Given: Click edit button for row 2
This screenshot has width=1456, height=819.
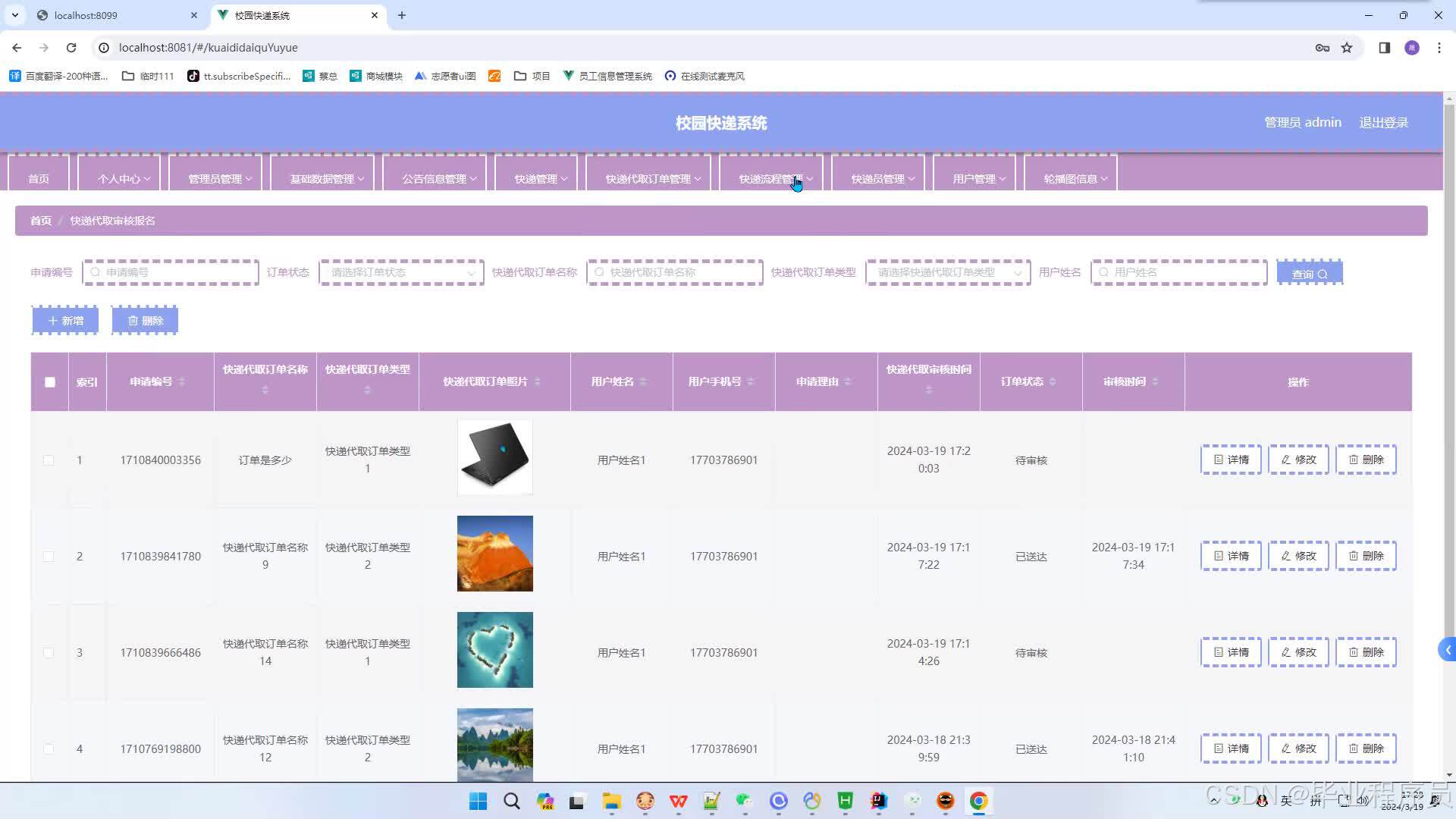Looking at the screenshot, I should [x=1298, y=556].
